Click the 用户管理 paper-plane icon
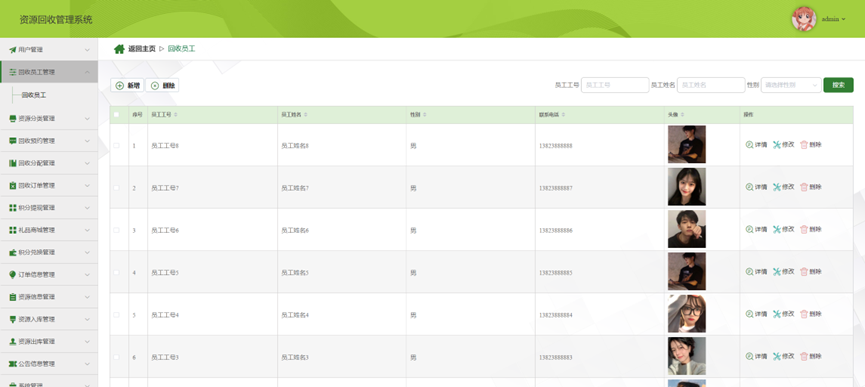The image size is (865, 387). (x=13, y=50)
